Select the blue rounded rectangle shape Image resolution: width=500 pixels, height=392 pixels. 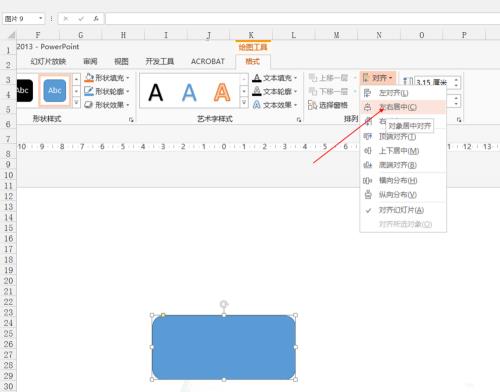[224, 347]
